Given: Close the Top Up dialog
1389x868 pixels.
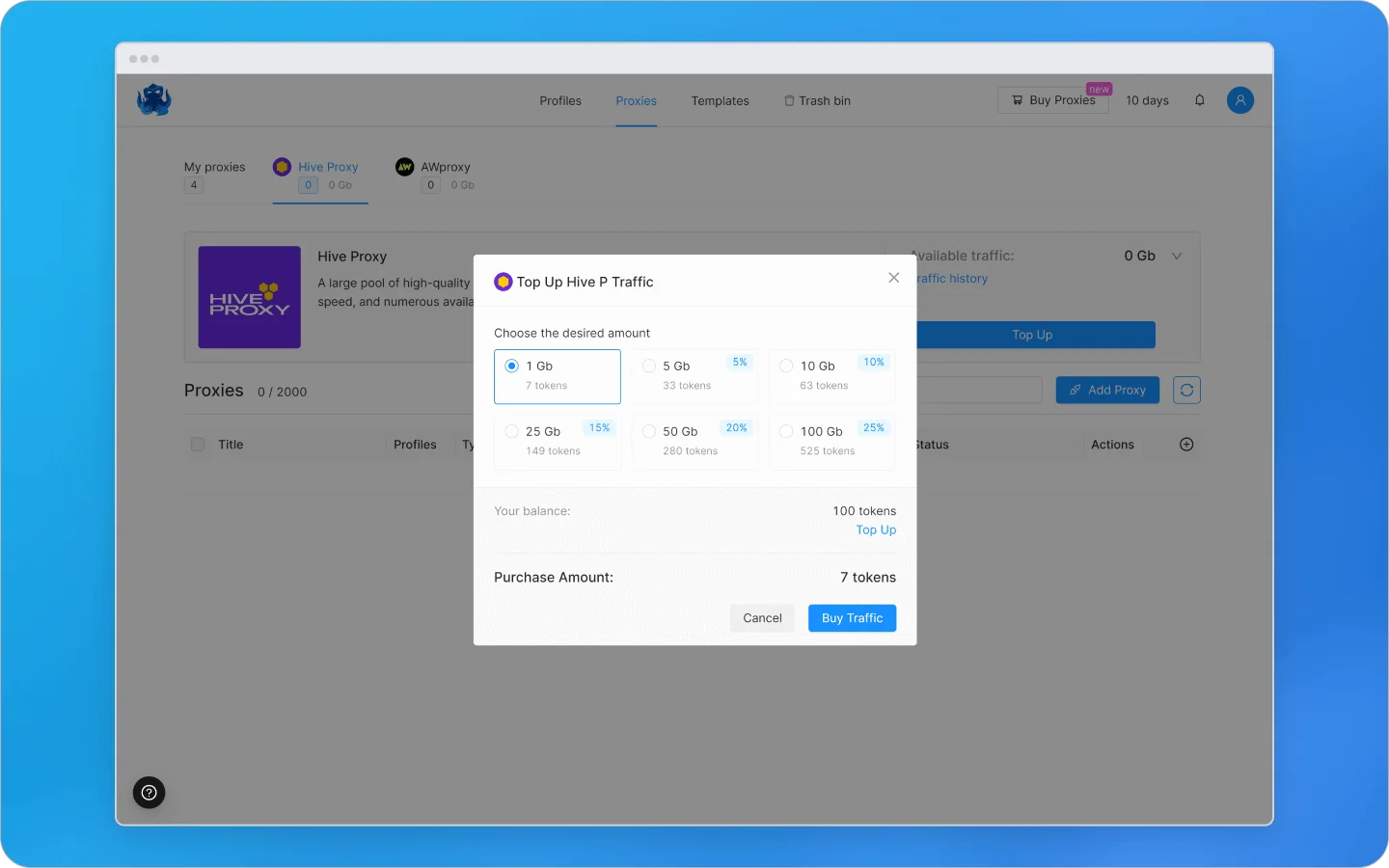Looking at the screenshot, I should [x=893, y=278].
